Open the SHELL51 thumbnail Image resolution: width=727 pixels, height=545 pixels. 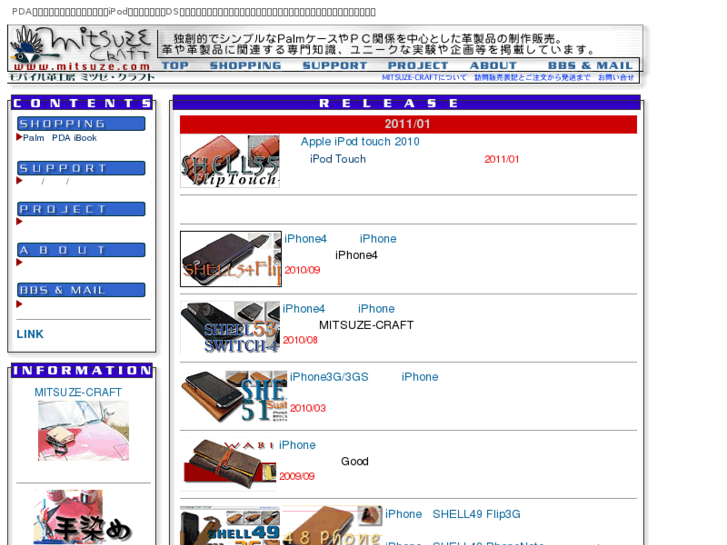[x=234, y=396]
